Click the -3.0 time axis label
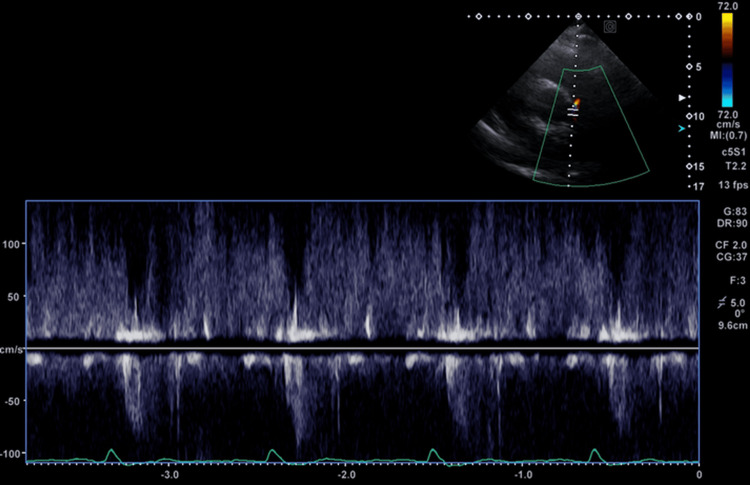 pyautogui.click(x=169, y=475)
